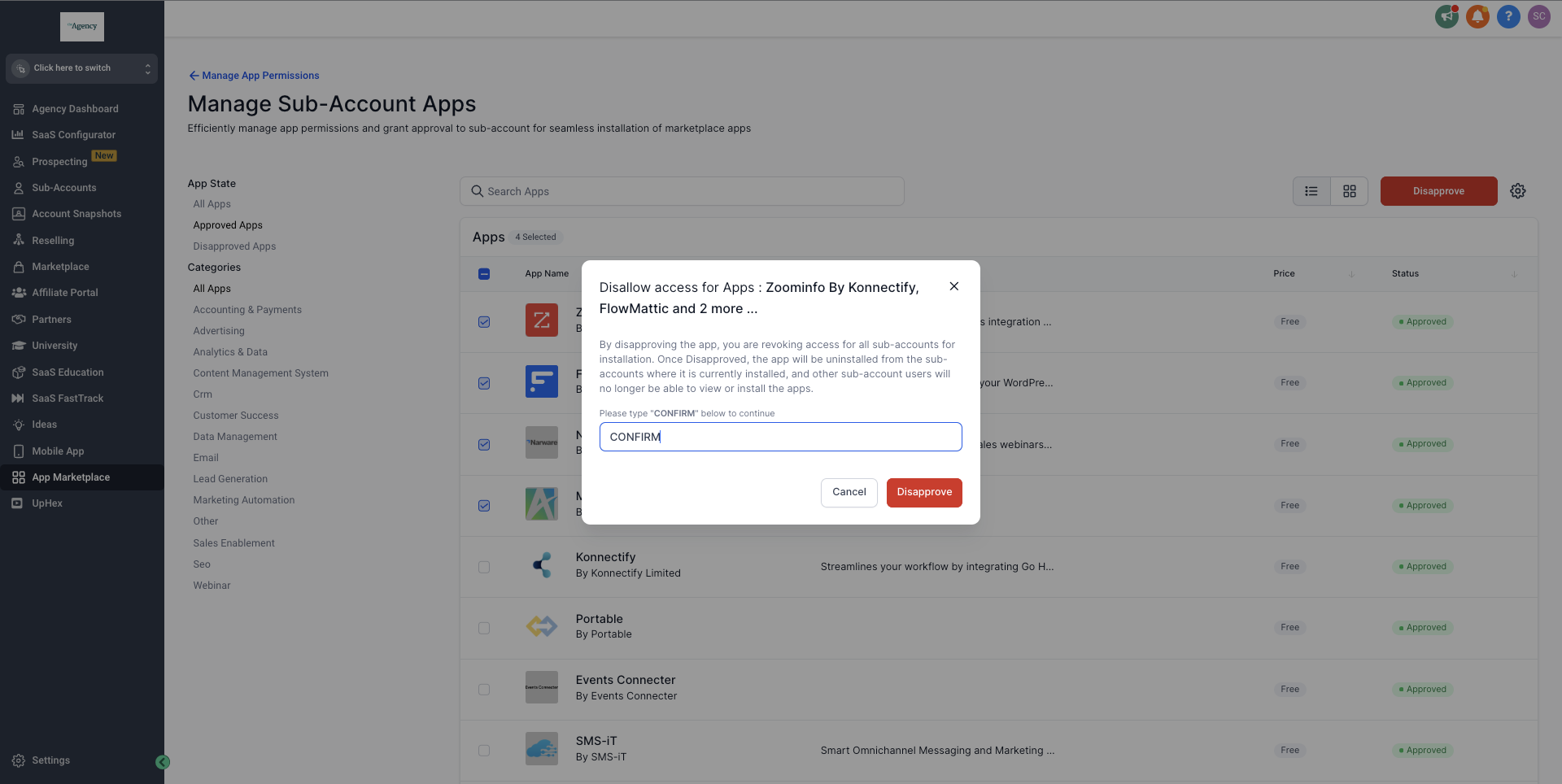Click the Partners handshake icon
Image resolution: width=1562 pixels, height=784 pixels.
click(x=19, y=320)
